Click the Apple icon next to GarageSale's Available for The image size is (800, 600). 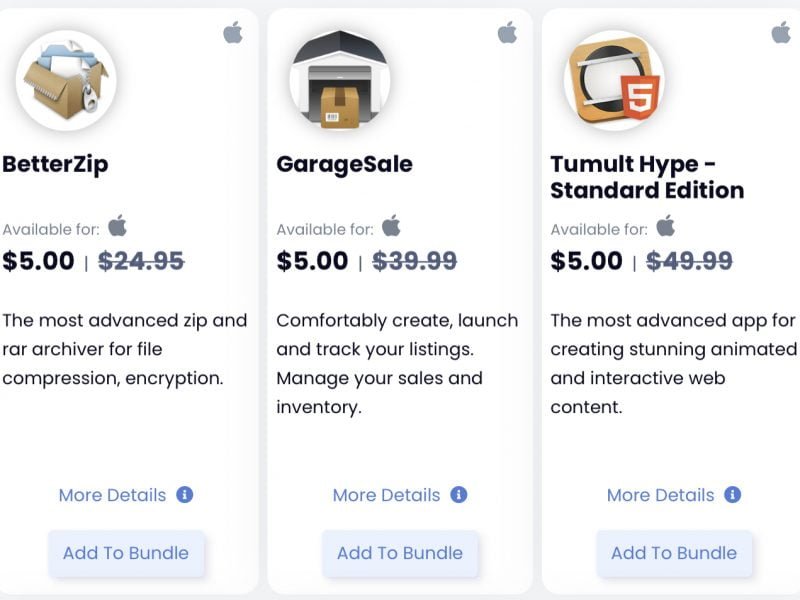(x=390, y=228)
